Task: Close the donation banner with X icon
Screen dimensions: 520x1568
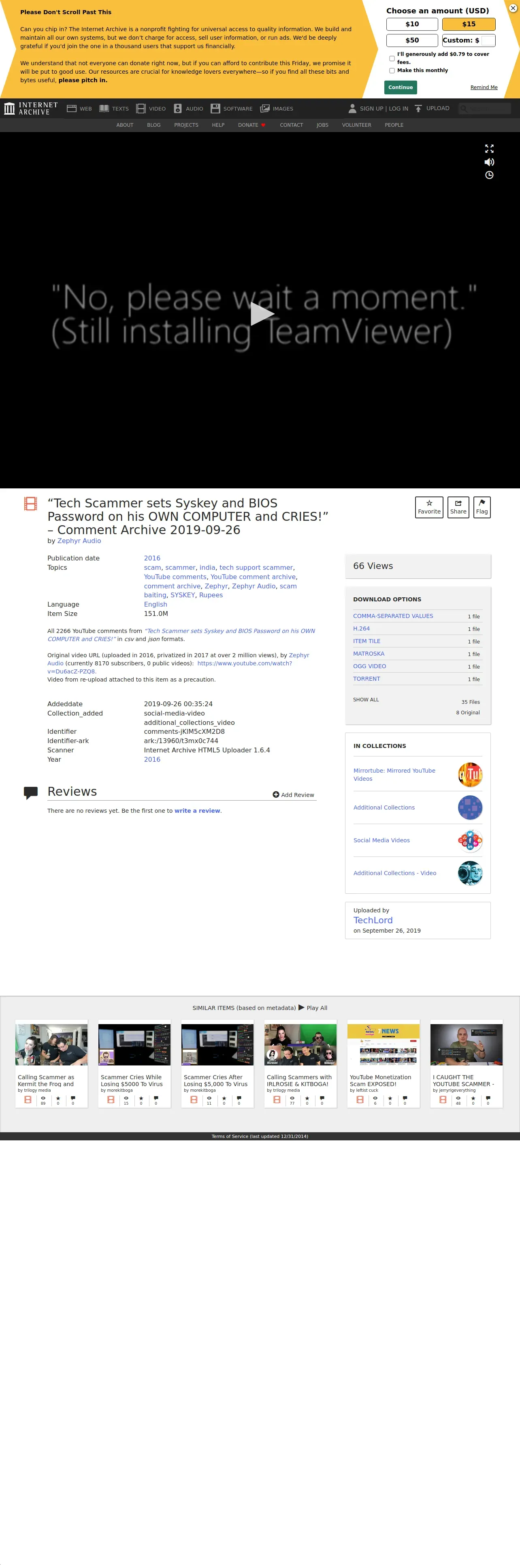Action: (x=513, y=8)
